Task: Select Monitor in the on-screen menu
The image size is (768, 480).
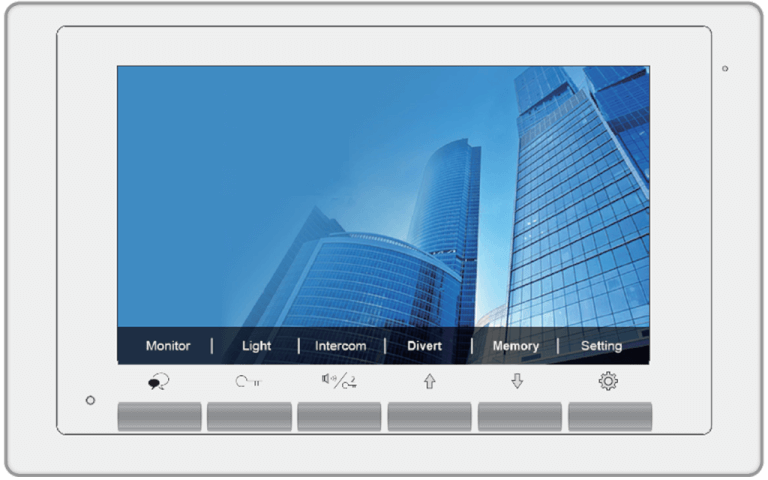Action: [168, 346]
